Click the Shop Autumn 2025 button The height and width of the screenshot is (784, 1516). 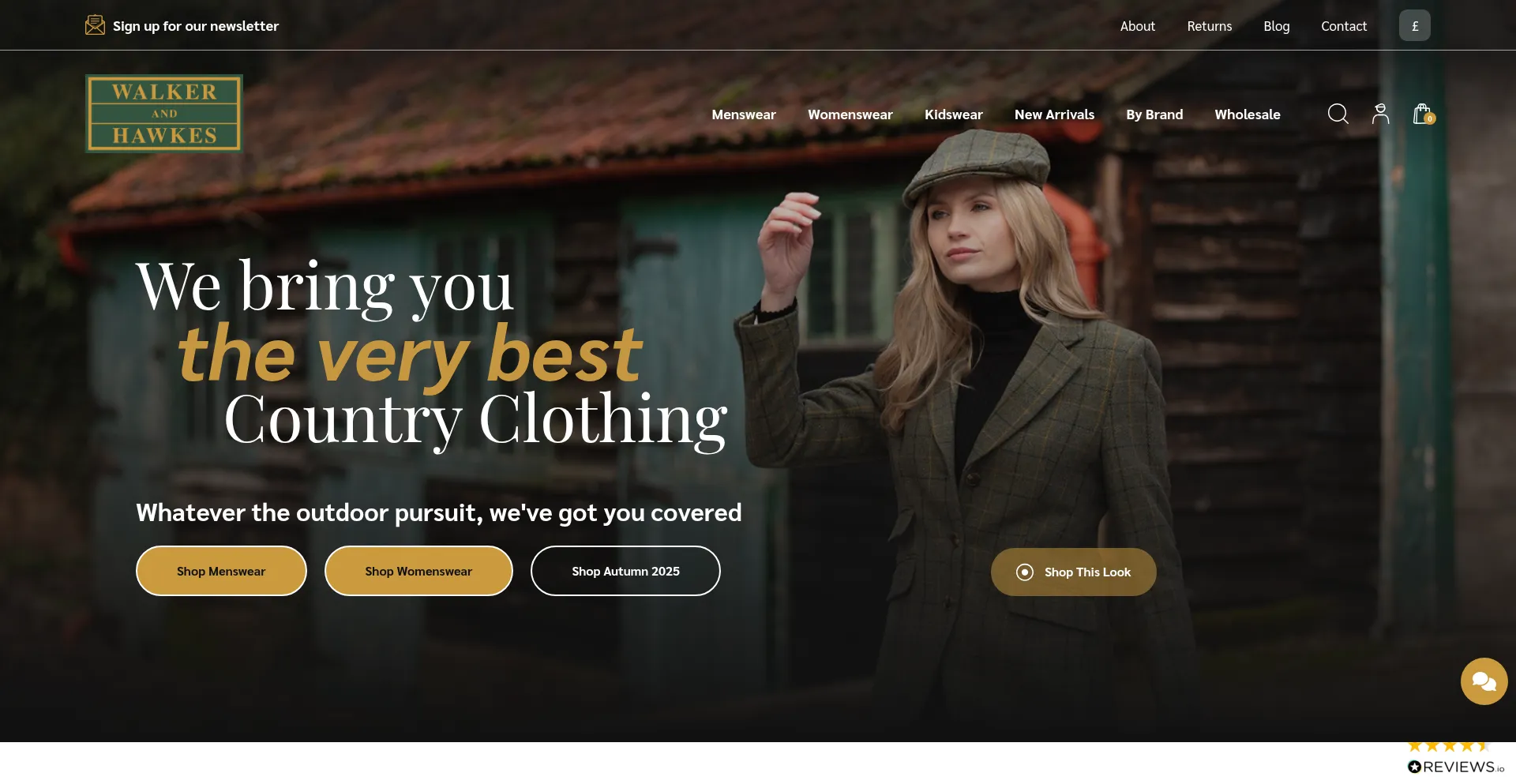(x=625, y=571)
